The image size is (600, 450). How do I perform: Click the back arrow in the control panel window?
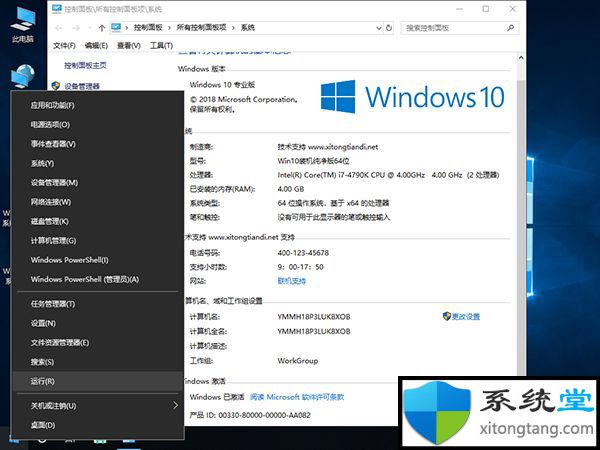(x=59, y=28)
